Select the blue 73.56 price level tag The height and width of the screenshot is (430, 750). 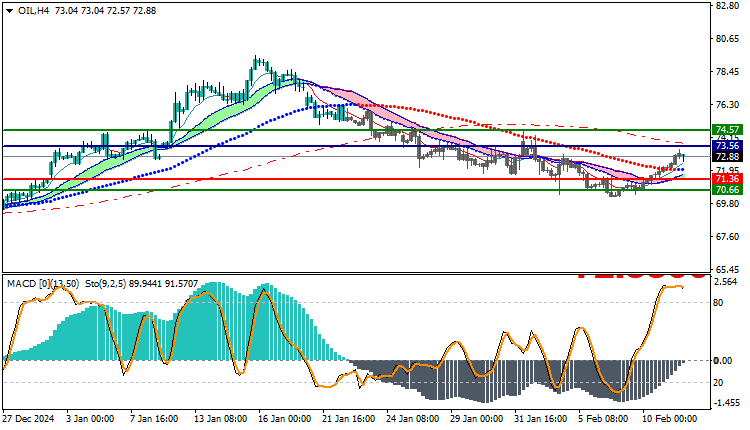tap(727, 145)
